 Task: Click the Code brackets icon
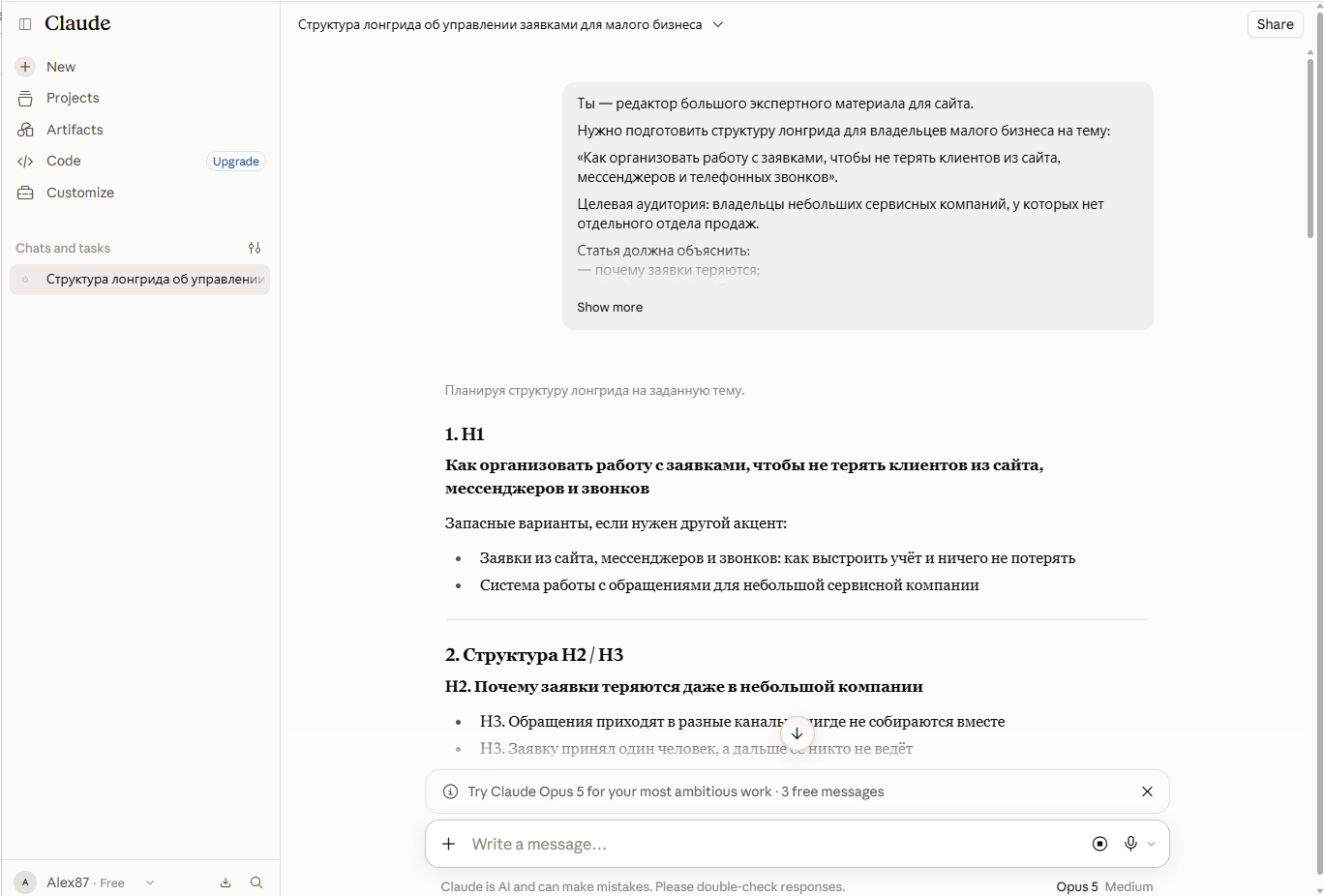pos(25,161)
